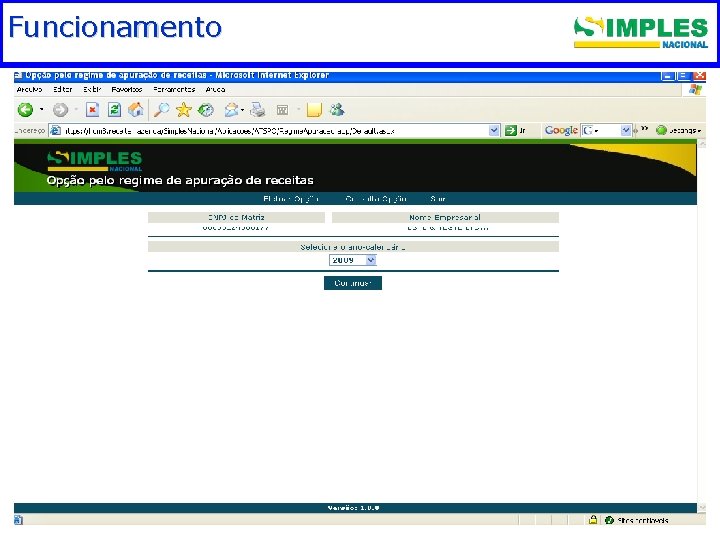Click the page icon in the address bar
The width and height of the screenshot is (720, 540).
pyautogui.click(x=56, y=130)
